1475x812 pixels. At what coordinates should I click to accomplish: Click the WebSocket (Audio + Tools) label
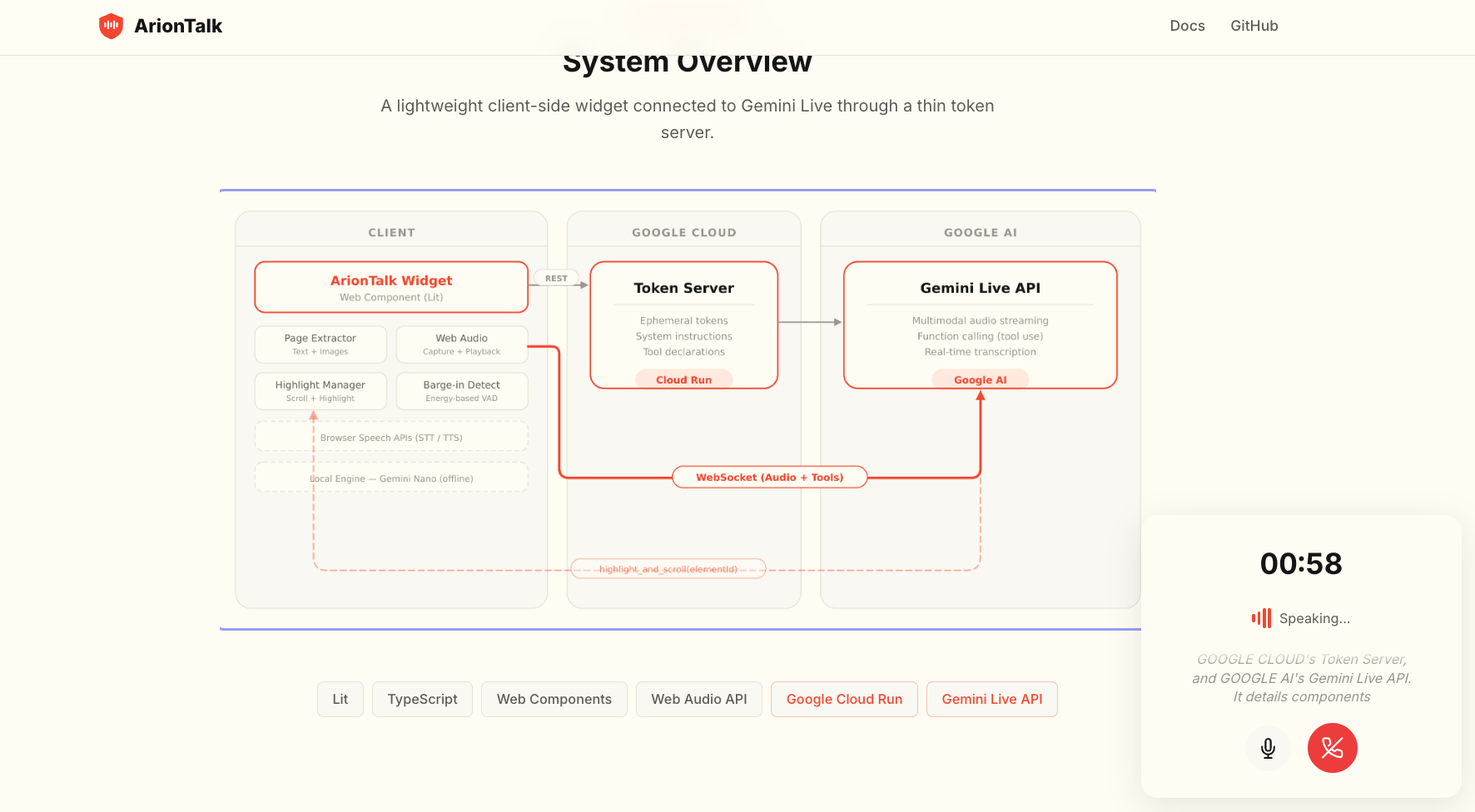click(x=770, y=477)
